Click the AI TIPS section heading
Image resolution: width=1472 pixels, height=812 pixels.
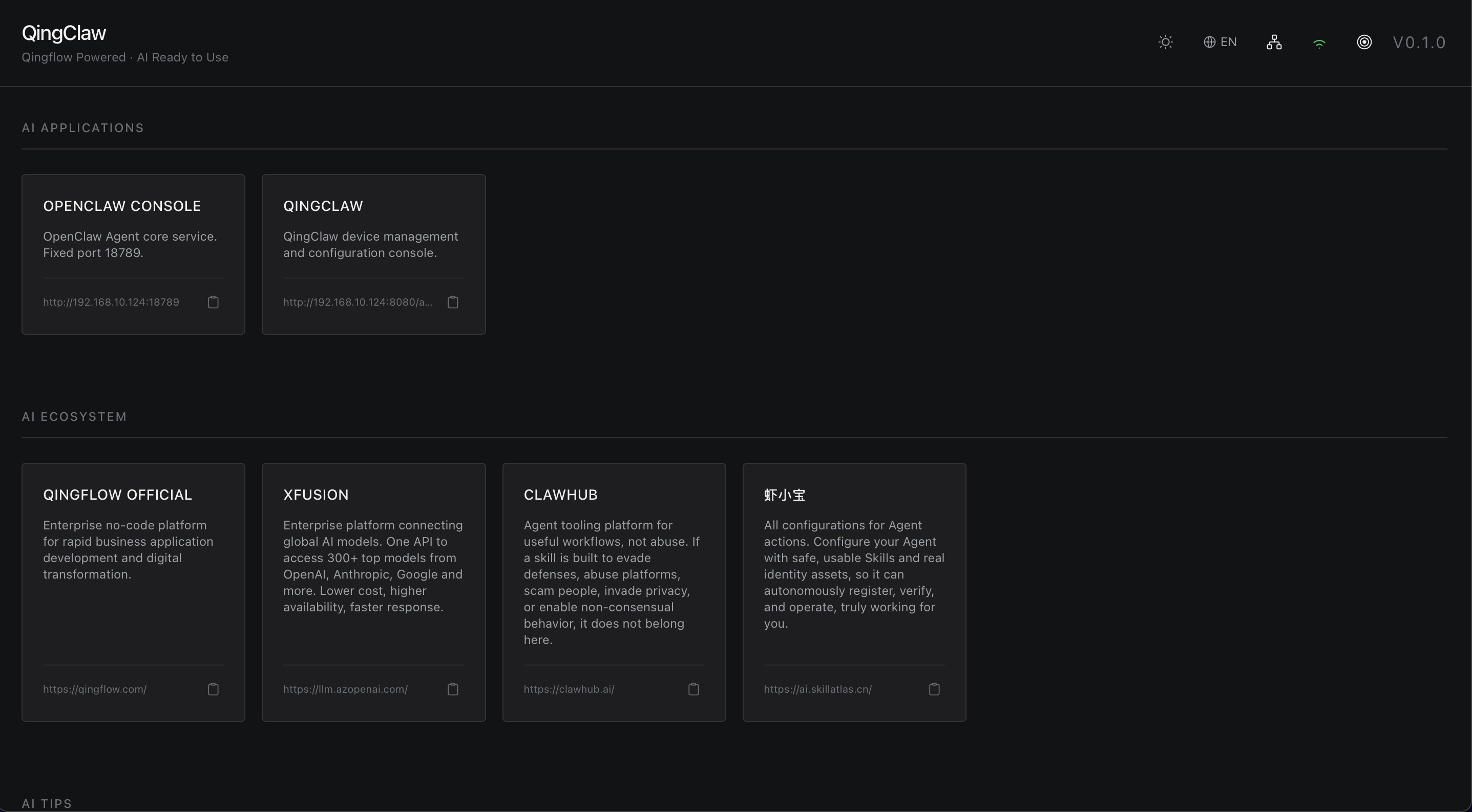(x=47, y=803)
